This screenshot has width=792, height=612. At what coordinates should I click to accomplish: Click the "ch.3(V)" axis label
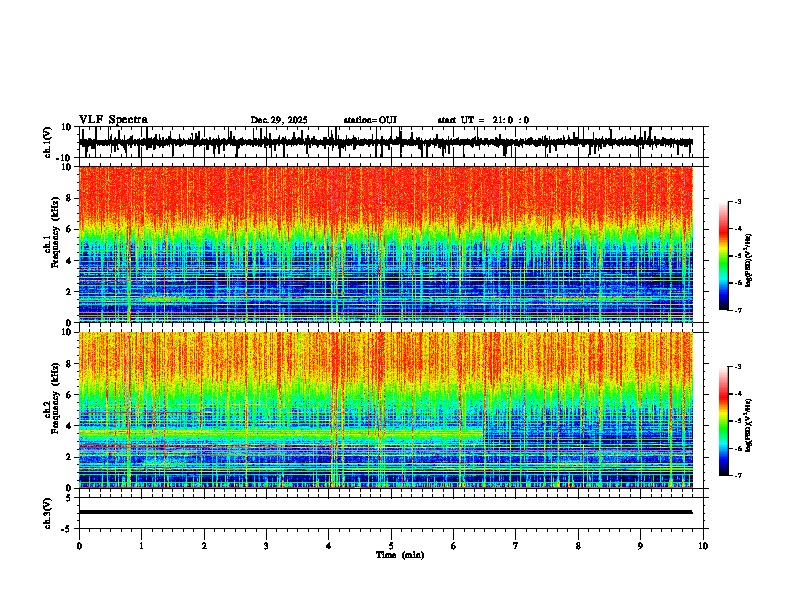[48, 513]
